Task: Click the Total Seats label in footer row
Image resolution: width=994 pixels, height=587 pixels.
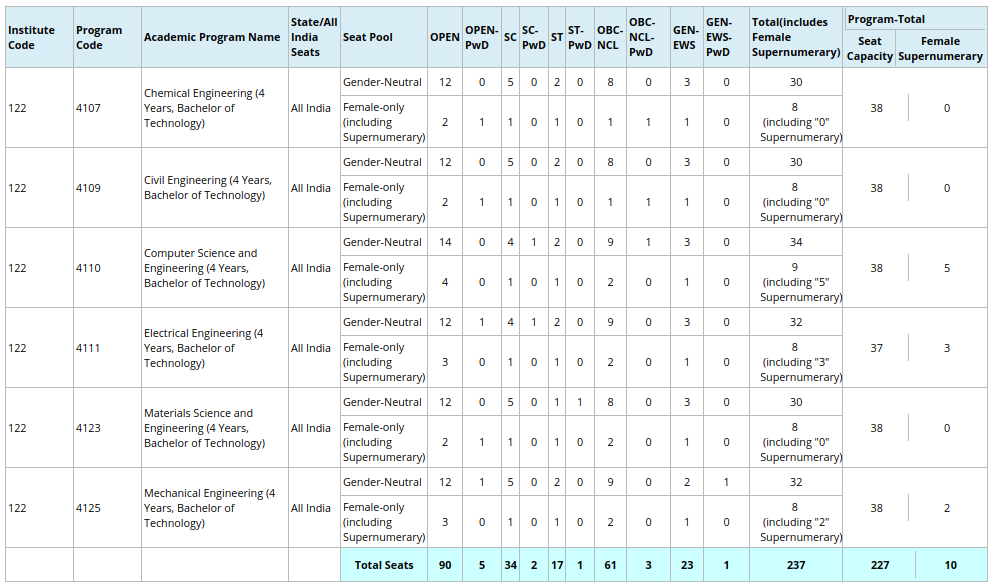Action: (384, 565)
